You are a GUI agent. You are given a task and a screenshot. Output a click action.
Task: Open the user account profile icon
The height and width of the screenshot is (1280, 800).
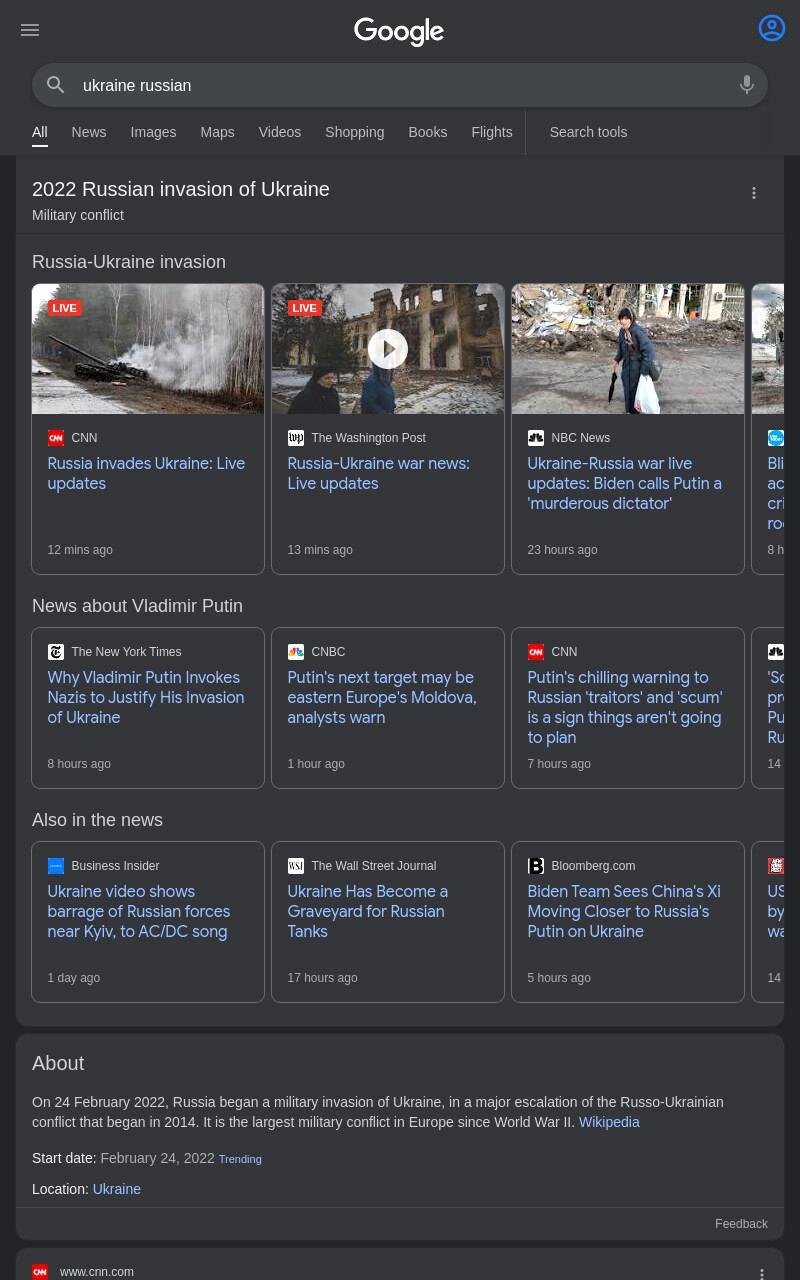[x=772, y=28]
